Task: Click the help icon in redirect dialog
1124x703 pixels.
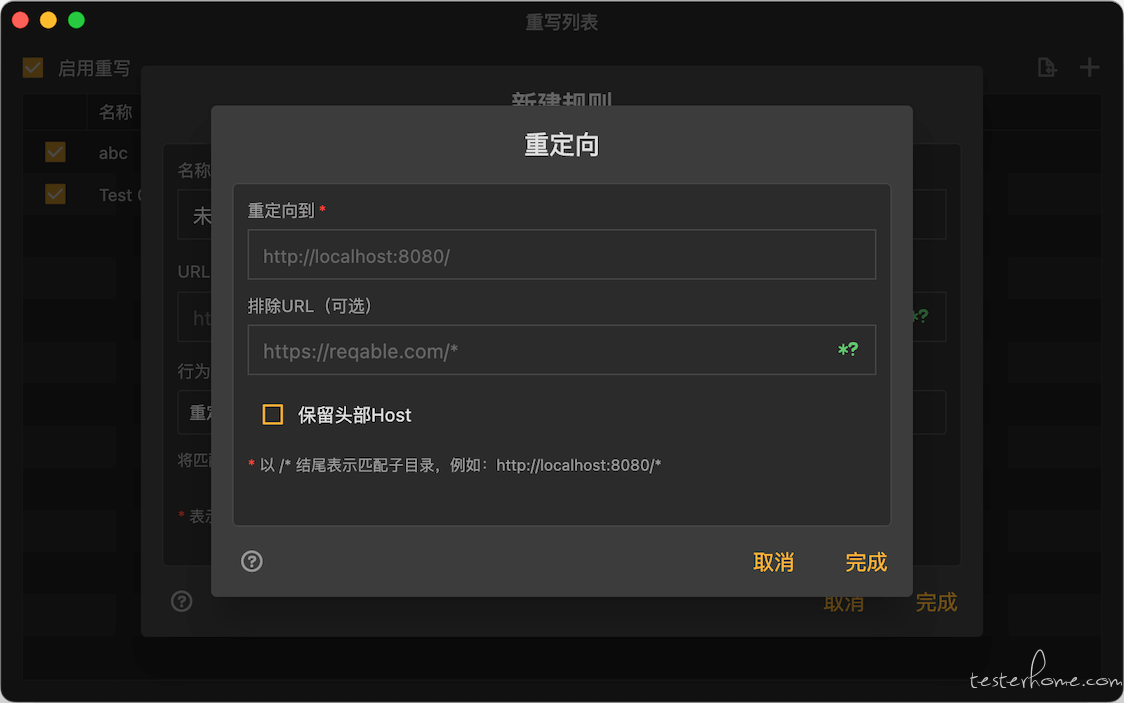Action: (x=252, y=561)
